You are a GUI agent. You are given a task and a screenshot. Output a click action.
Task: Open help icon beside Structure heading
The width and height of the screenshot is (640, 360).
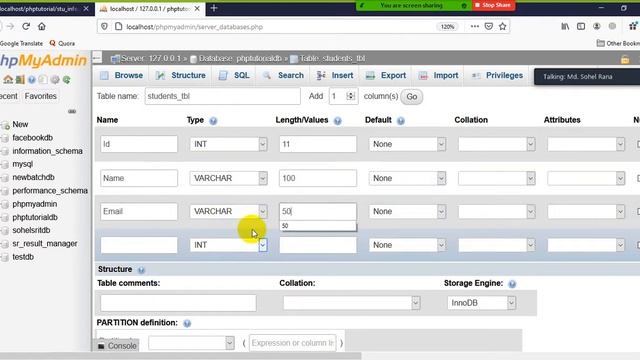pos(141,270)
